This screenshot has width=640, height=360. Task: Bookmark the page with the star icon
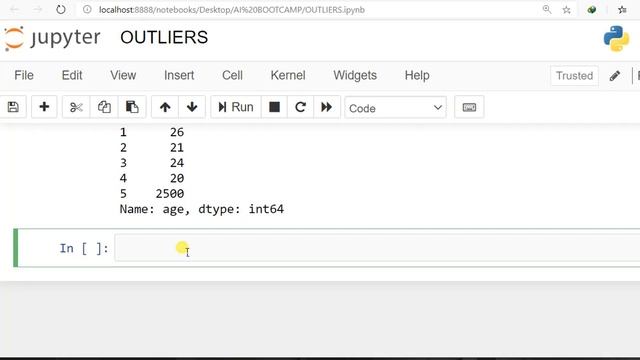567,10
